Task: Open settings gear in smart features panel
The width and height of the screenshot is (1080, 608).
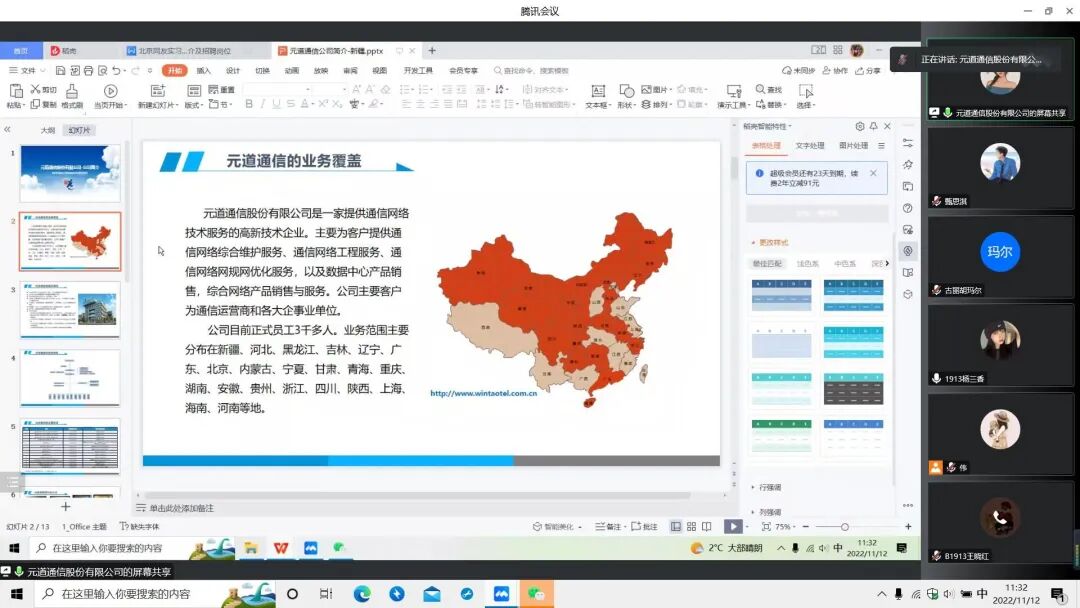Action: click(x=860, y=126)
